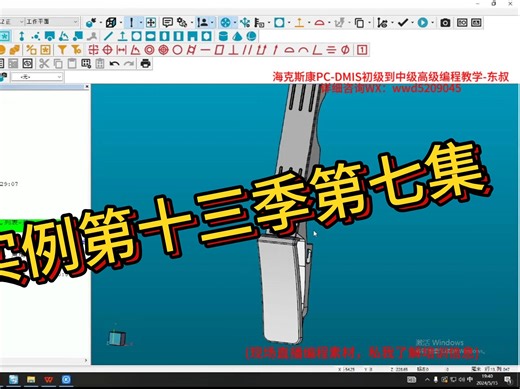Click the printer icon

click(145, 63)
